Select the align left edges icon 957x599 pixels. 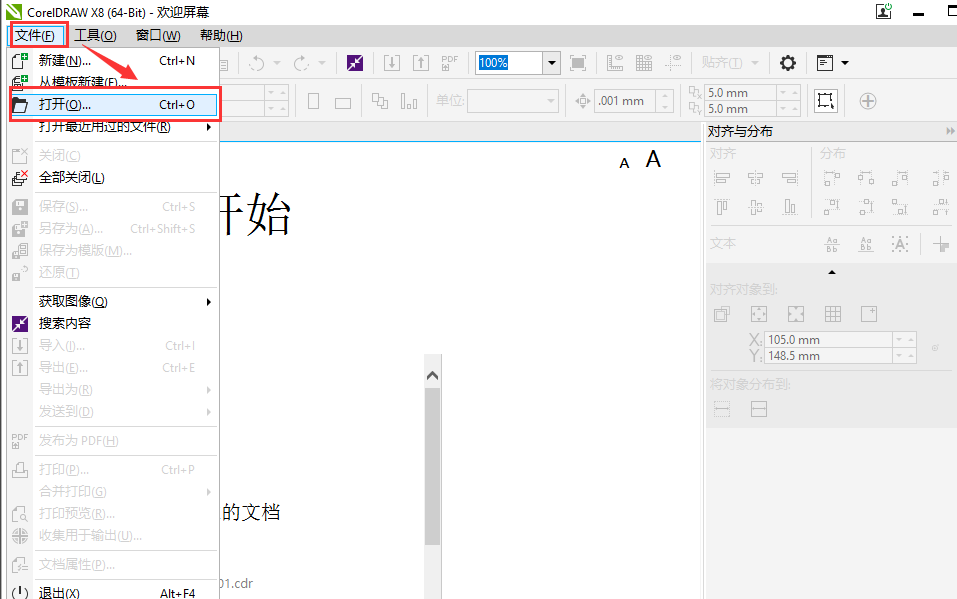point(723,178)
